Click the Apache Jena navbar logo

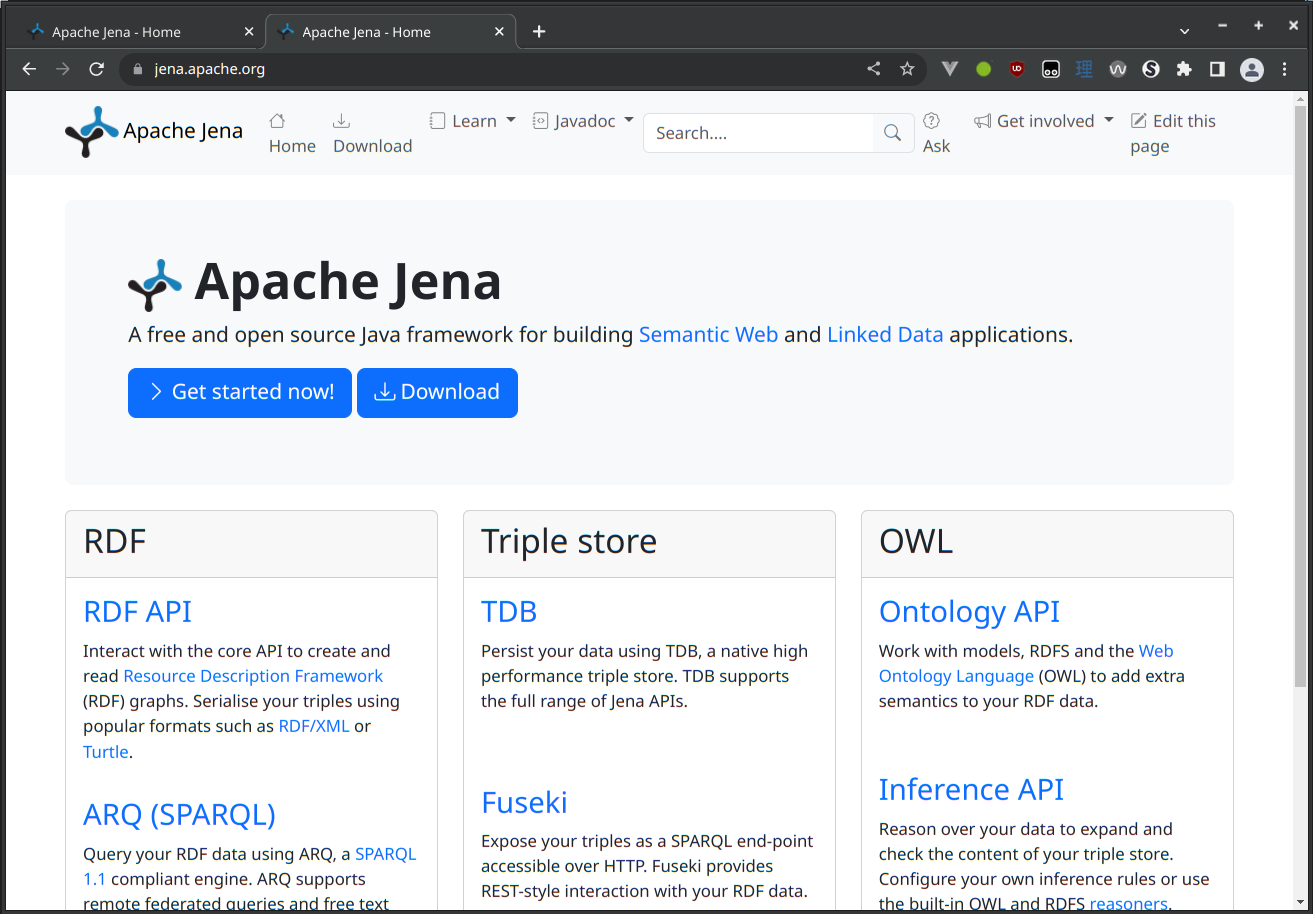(x=154, y=131)
